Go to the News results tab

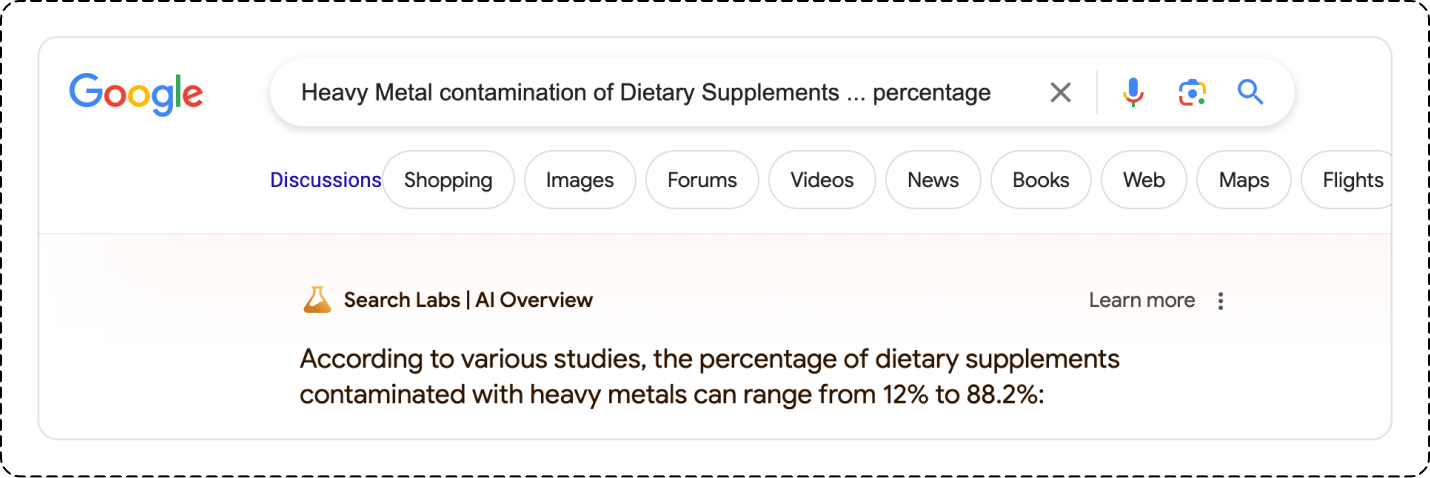click(x=933, y=180)
